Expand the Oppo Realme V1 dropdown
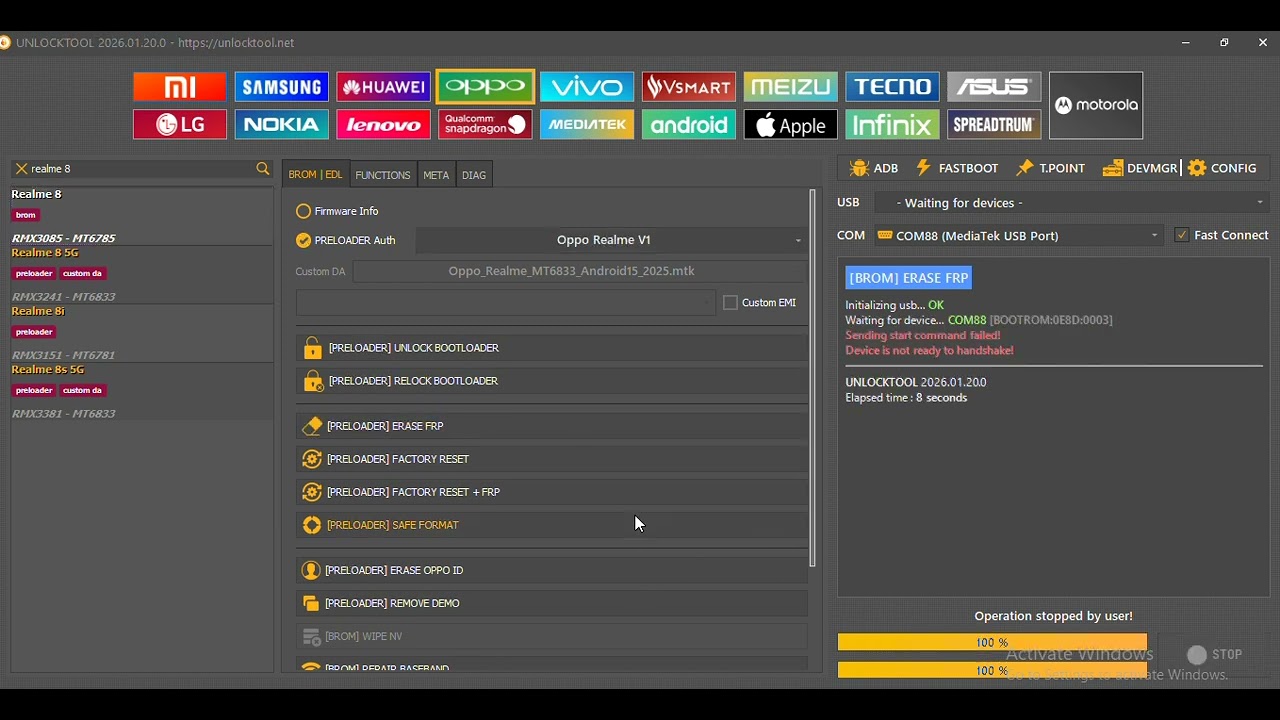 click(x=611, y=240)
